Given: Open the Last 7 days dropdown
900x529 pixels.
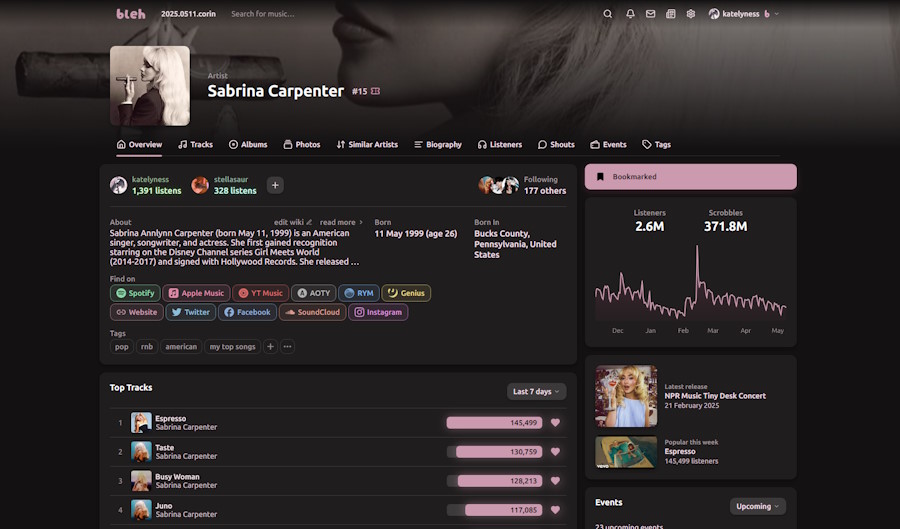Looking at the screenshot, I should point(536,391).
